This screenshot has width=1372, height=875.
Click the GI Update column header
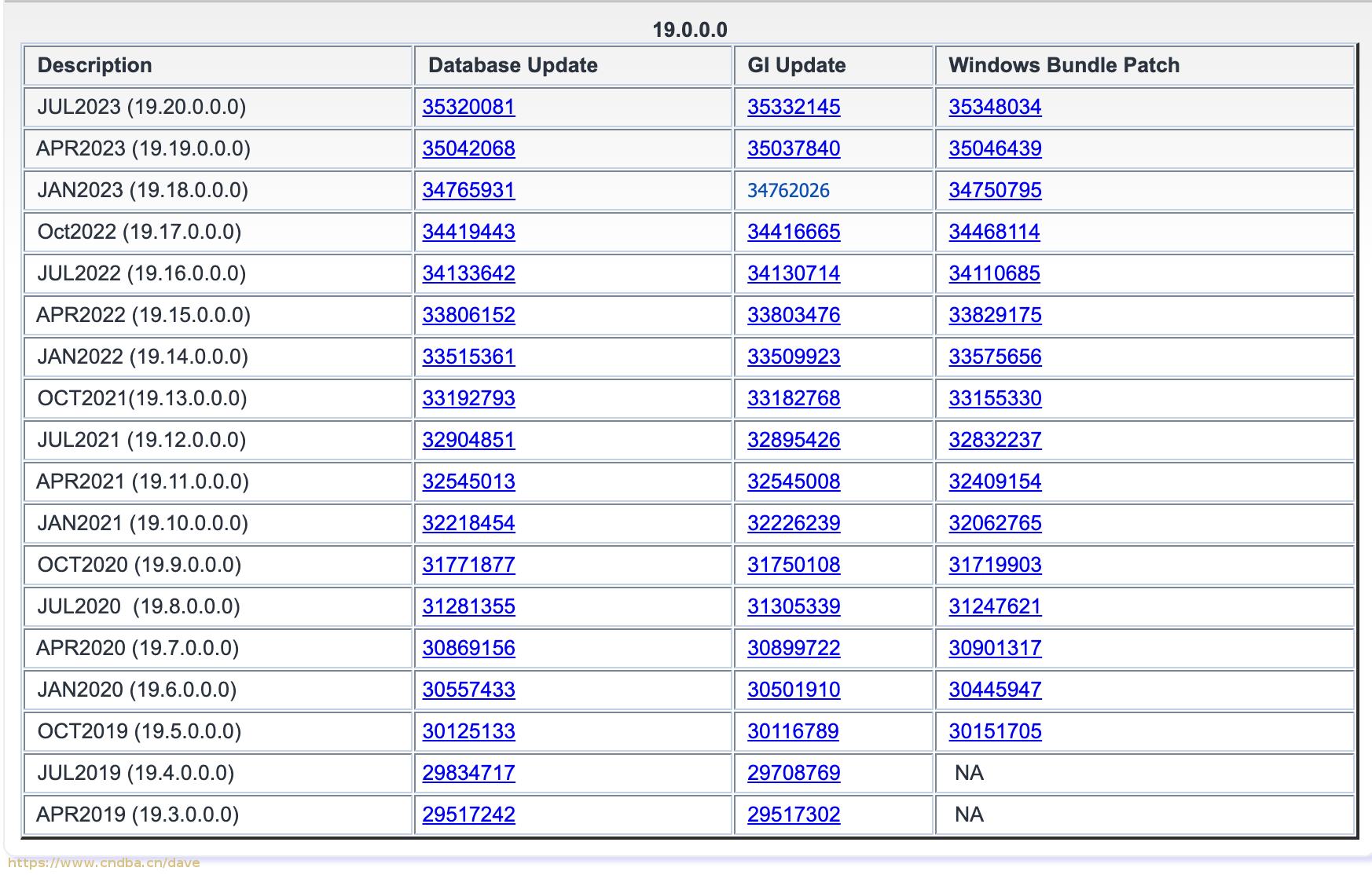[834, 65]
